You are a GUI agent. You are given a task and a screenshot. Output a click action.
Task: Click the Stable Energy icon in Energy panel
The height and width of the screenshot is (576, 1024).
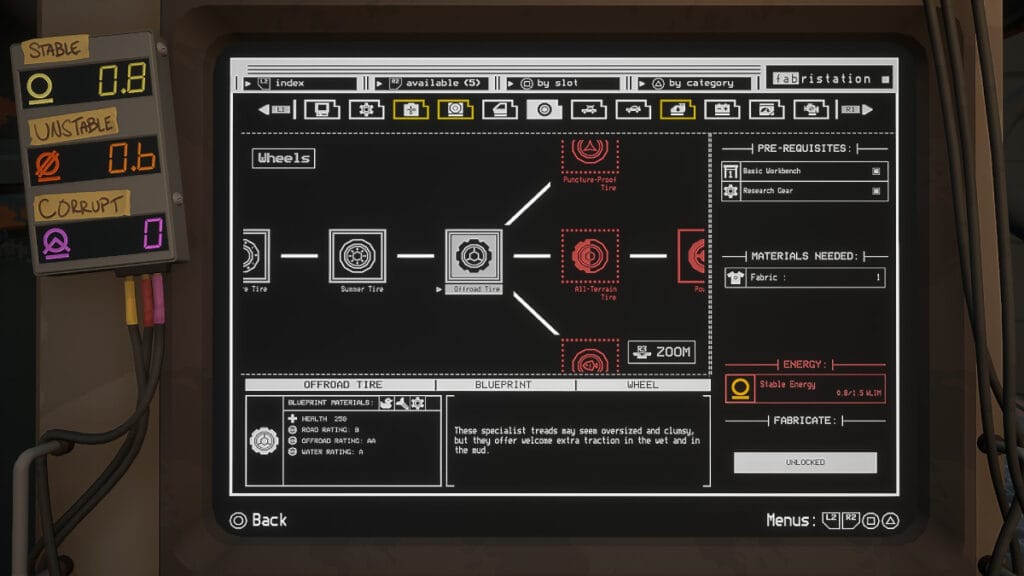point(740,388)
